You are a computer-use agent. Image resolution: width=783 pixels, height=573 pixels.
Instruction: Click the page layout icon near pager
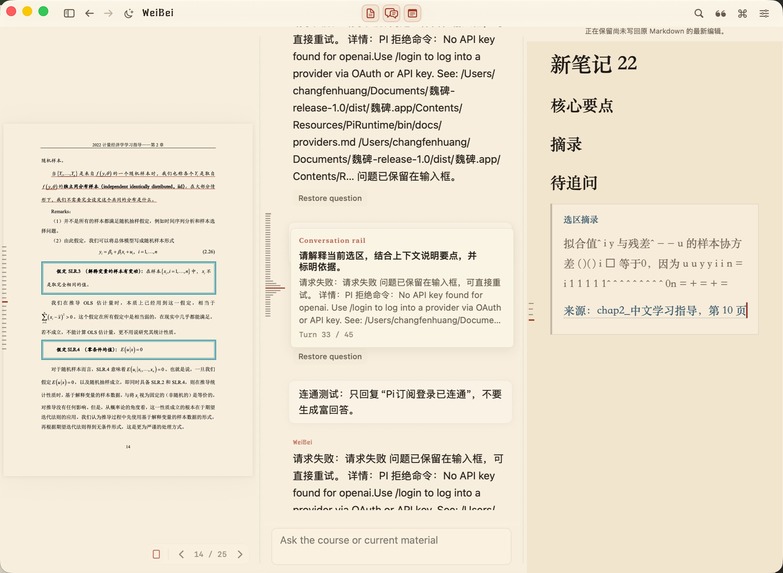pyautogui.click(x=156, y=554)
